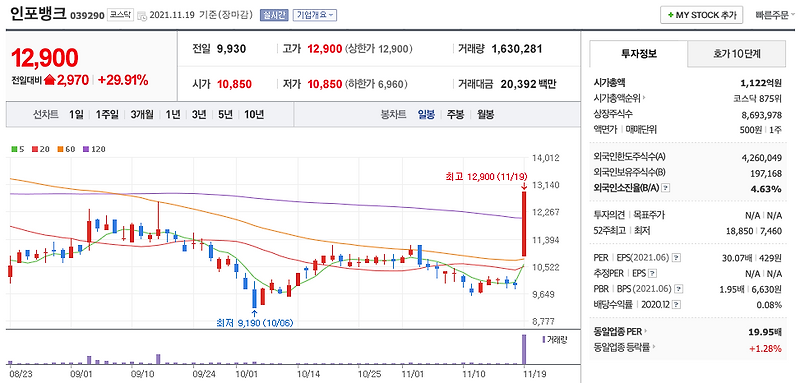Click the 전일 price 9,930
The height and width of the screenshot is (383, 800).
click(231, 49)
